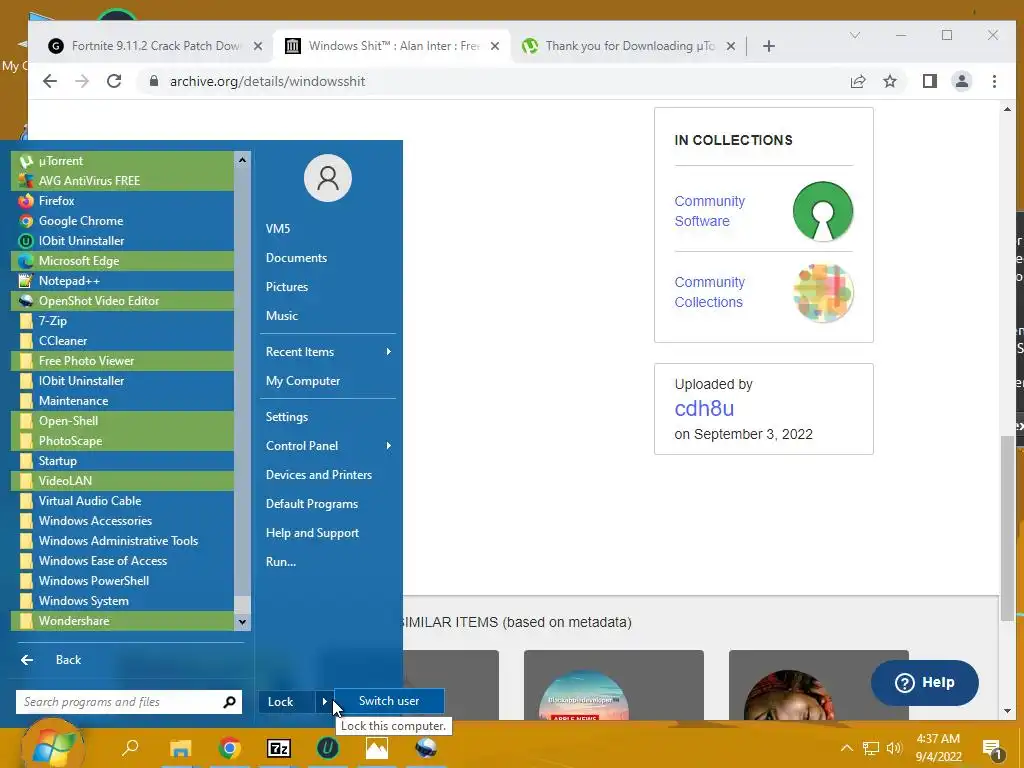The width and height of the screenshot is (1024, 768).
Task: Expand the 7-Zip folder
Action: (x=122, y=321)
